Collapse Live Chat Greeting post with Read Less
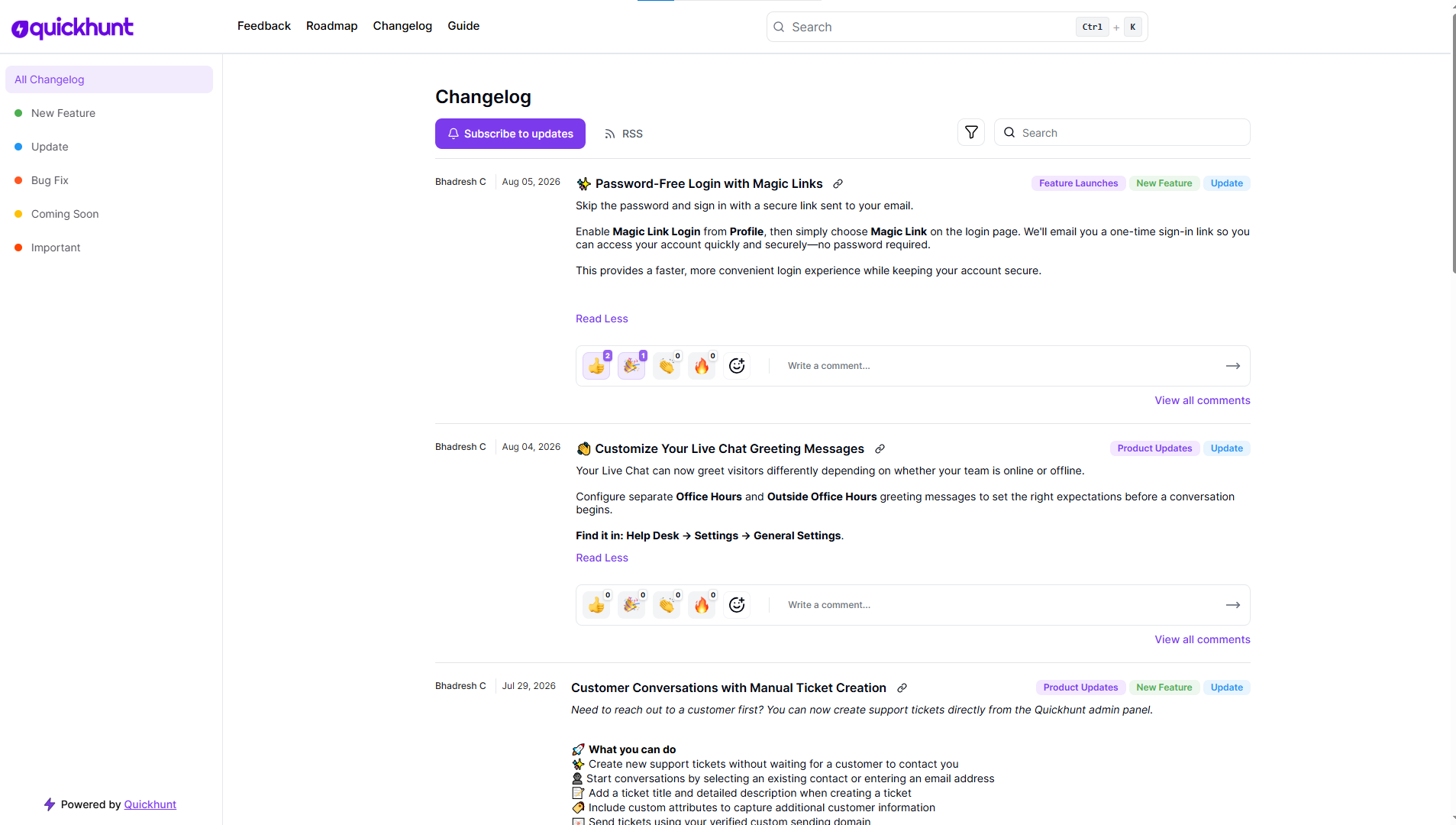The width and height of the screenshot is (1456, 825). click(x=602, y=558)
